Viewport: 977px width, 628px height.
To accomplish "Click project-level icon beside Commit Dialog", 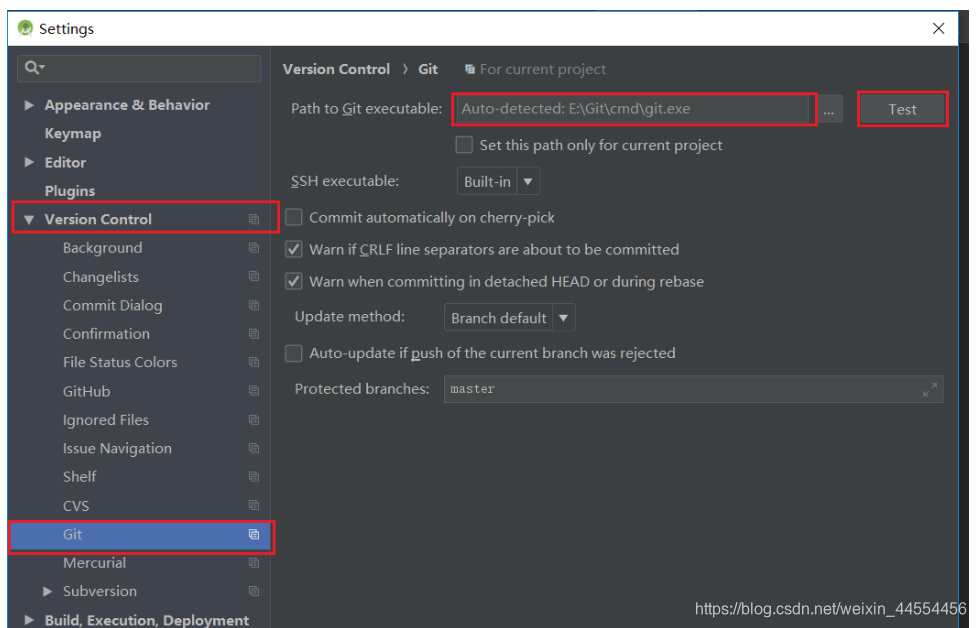I will pos(254,305).
